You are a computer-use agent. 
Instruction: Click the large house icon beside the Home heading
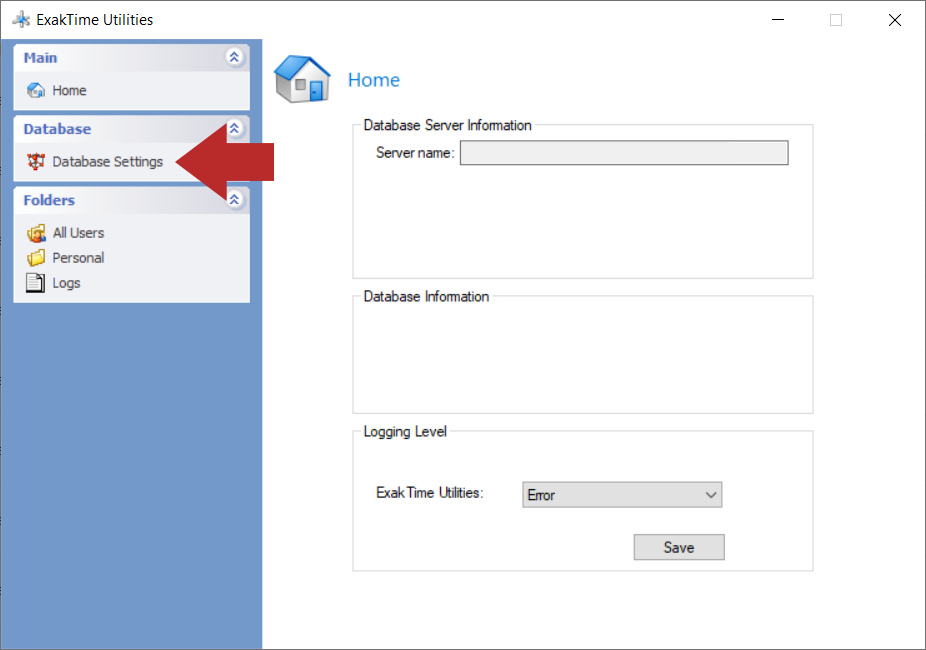tap(302, 79)
